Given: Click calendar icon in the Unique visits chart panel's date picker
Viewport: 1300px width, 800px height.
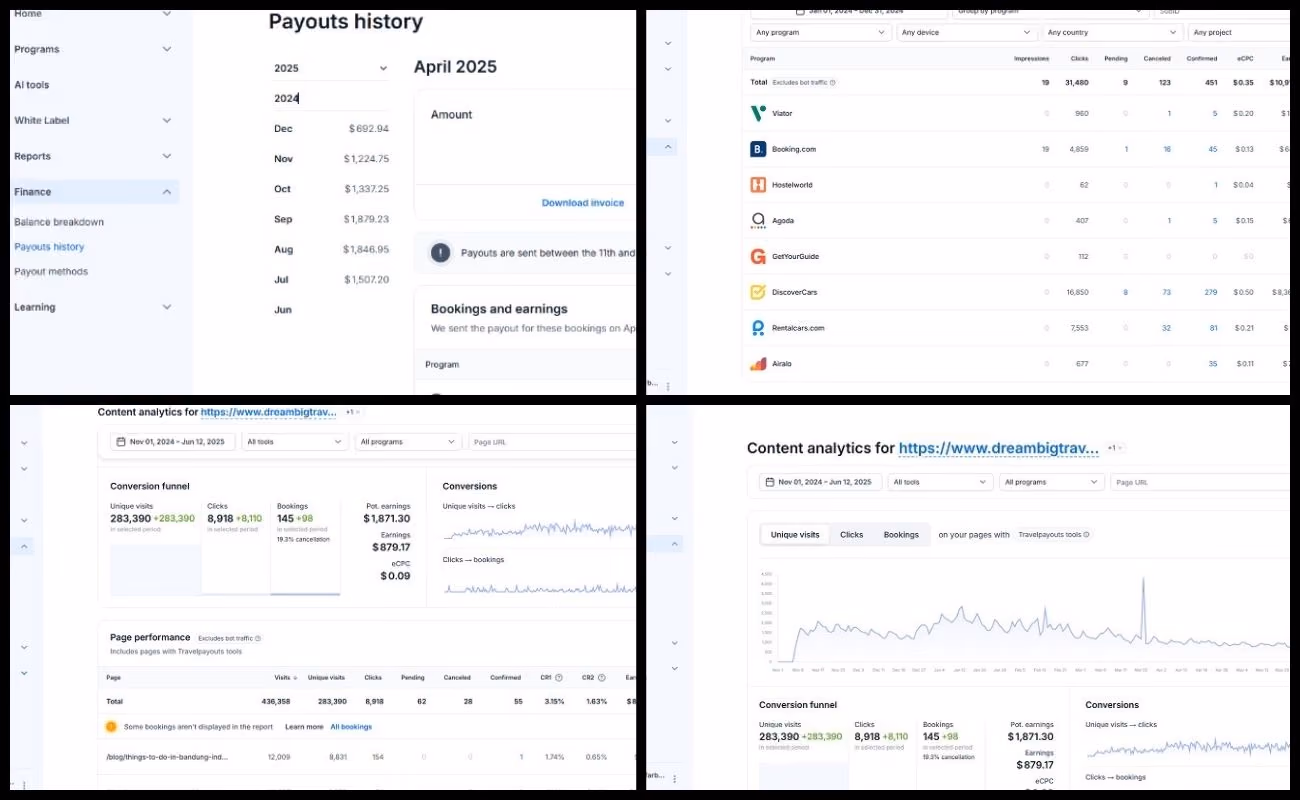Looking at the screenshot, I should click(769, 482).
